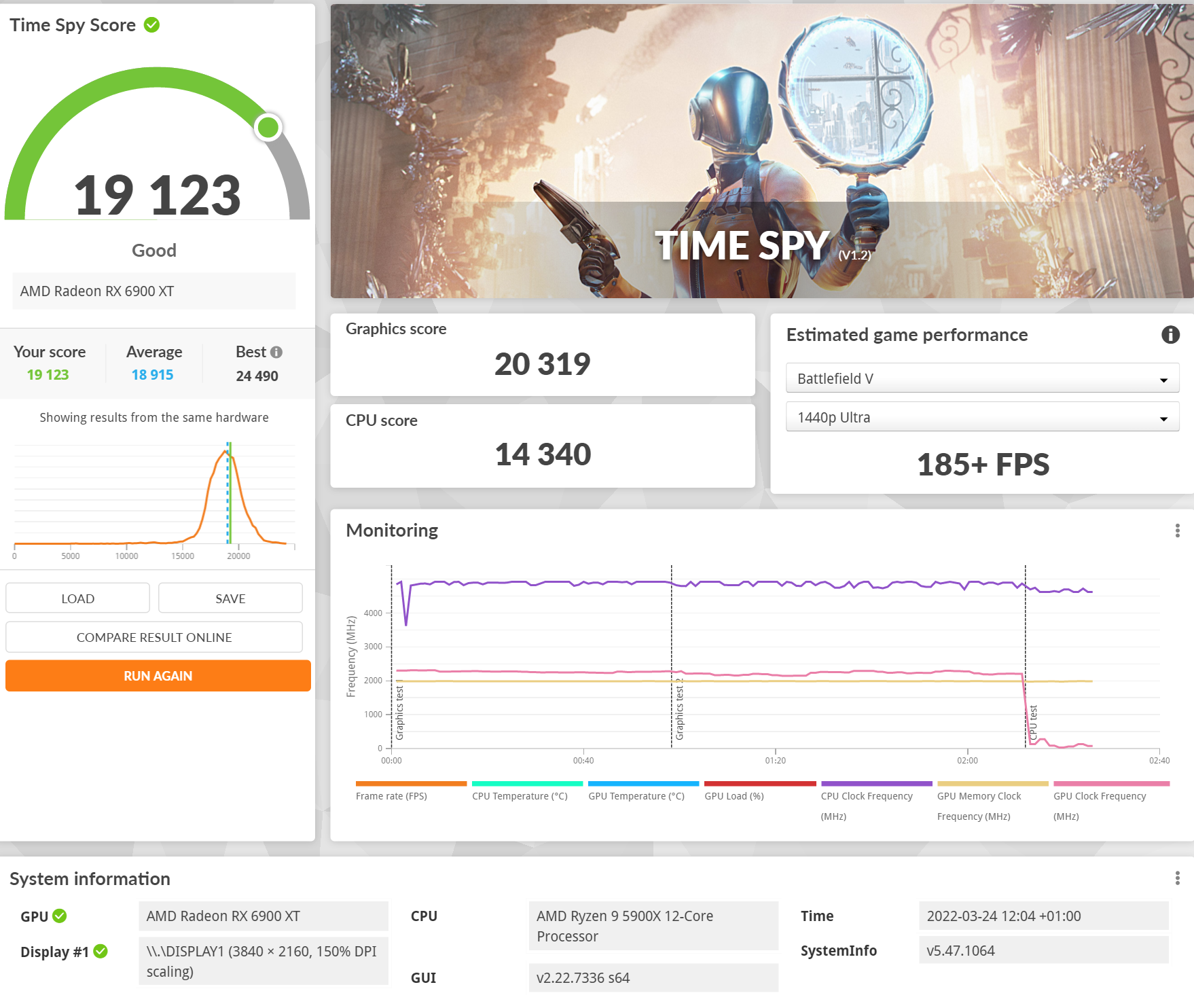Open the System information three-dot menu
The height and width of the screenshot is (1008, 1194).
click(1177, 878)
